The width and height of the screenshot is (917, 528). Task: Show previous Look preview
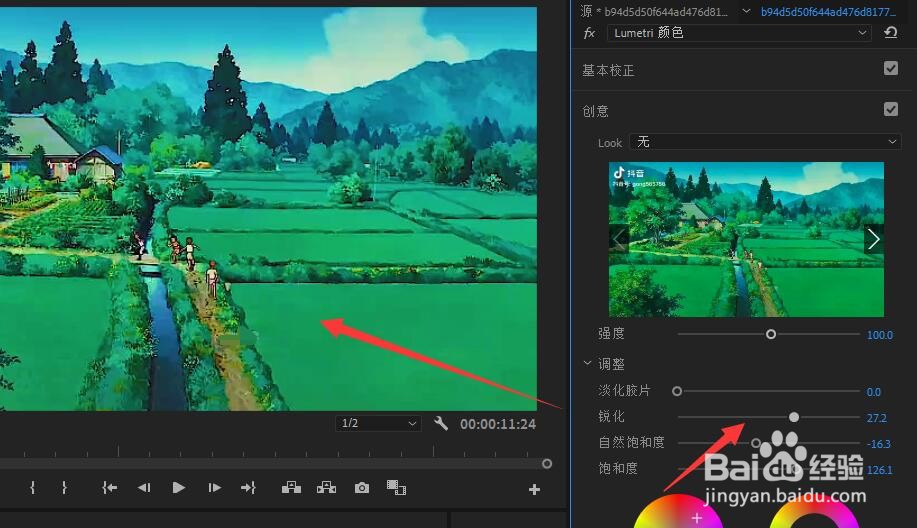coord(619,239)
